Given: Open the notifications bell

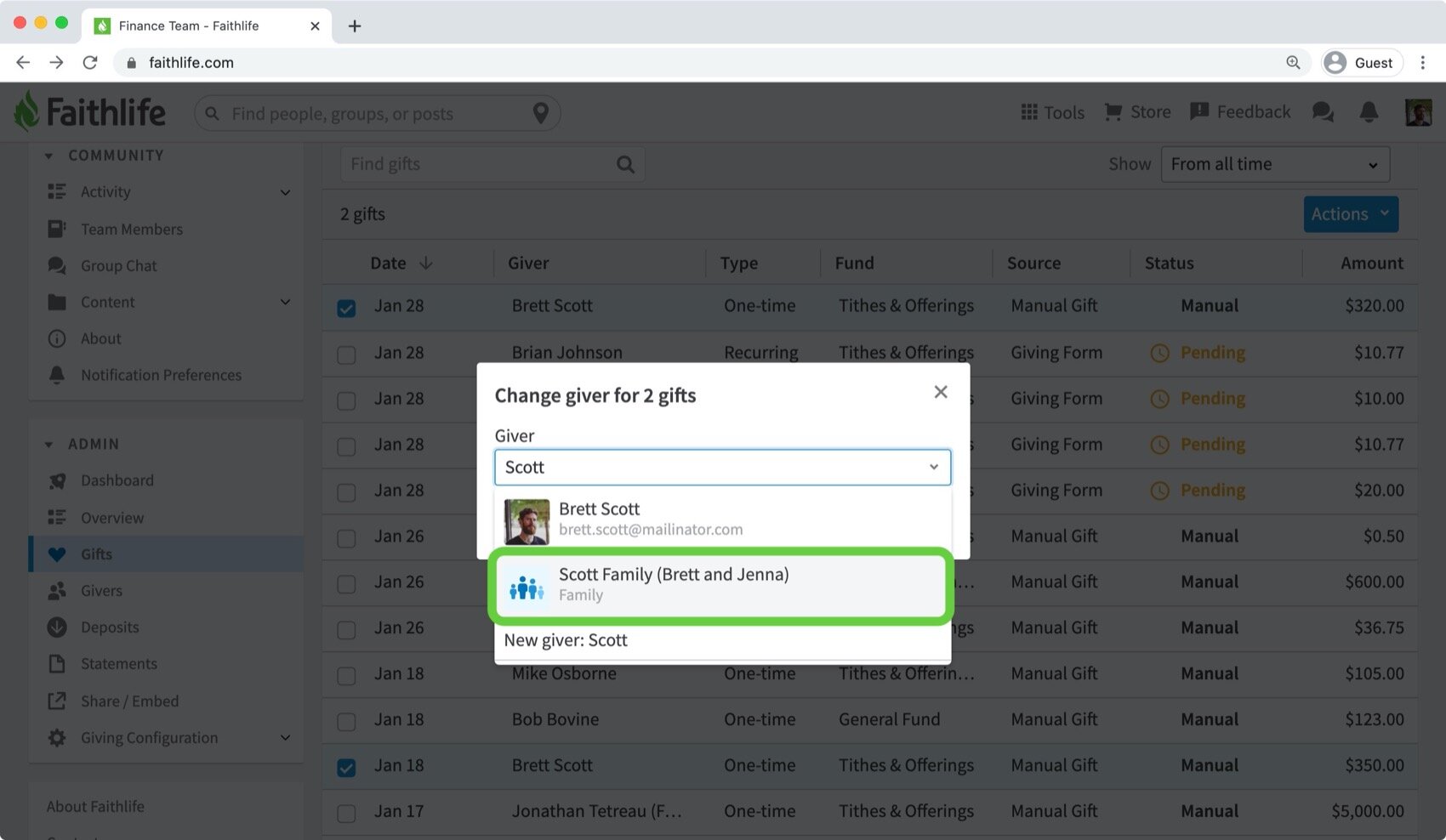Looking at the screenshot, I should tap(1369, 112).
